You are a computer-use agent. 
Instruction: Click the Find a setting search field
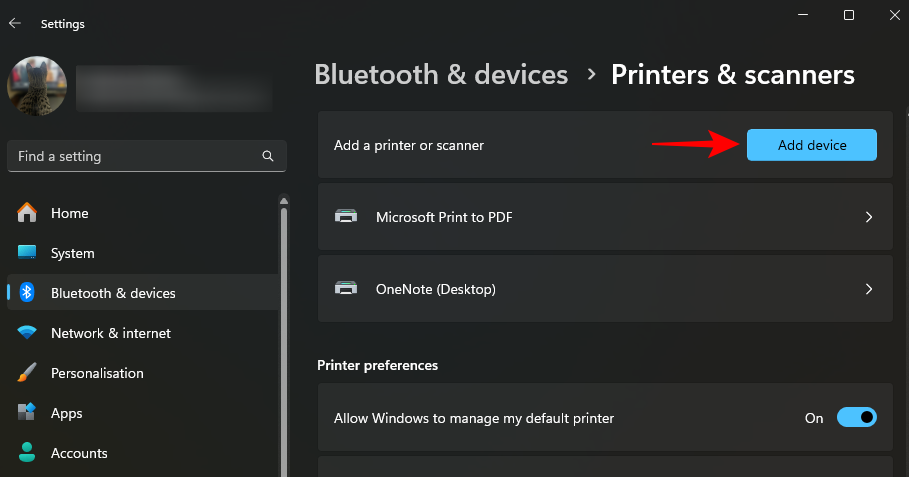pyautogui.click(x=135, y=156)
